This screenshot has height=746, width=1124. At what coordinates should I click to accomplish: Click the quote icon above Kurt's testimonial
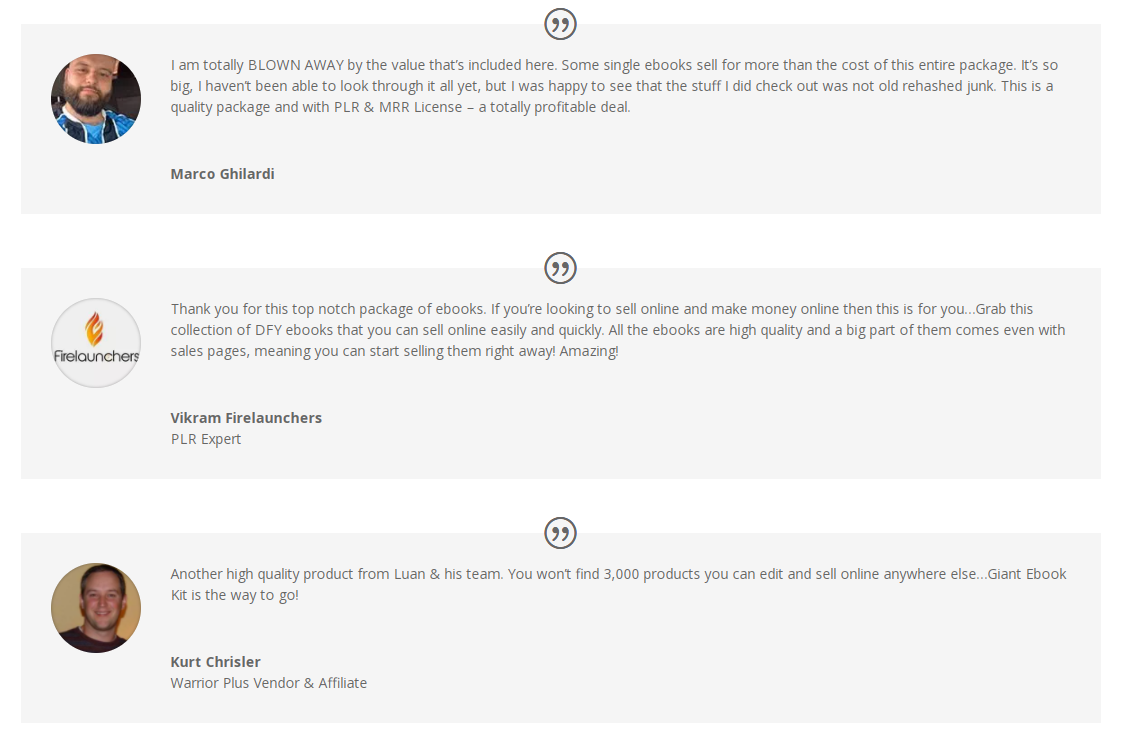561,533
